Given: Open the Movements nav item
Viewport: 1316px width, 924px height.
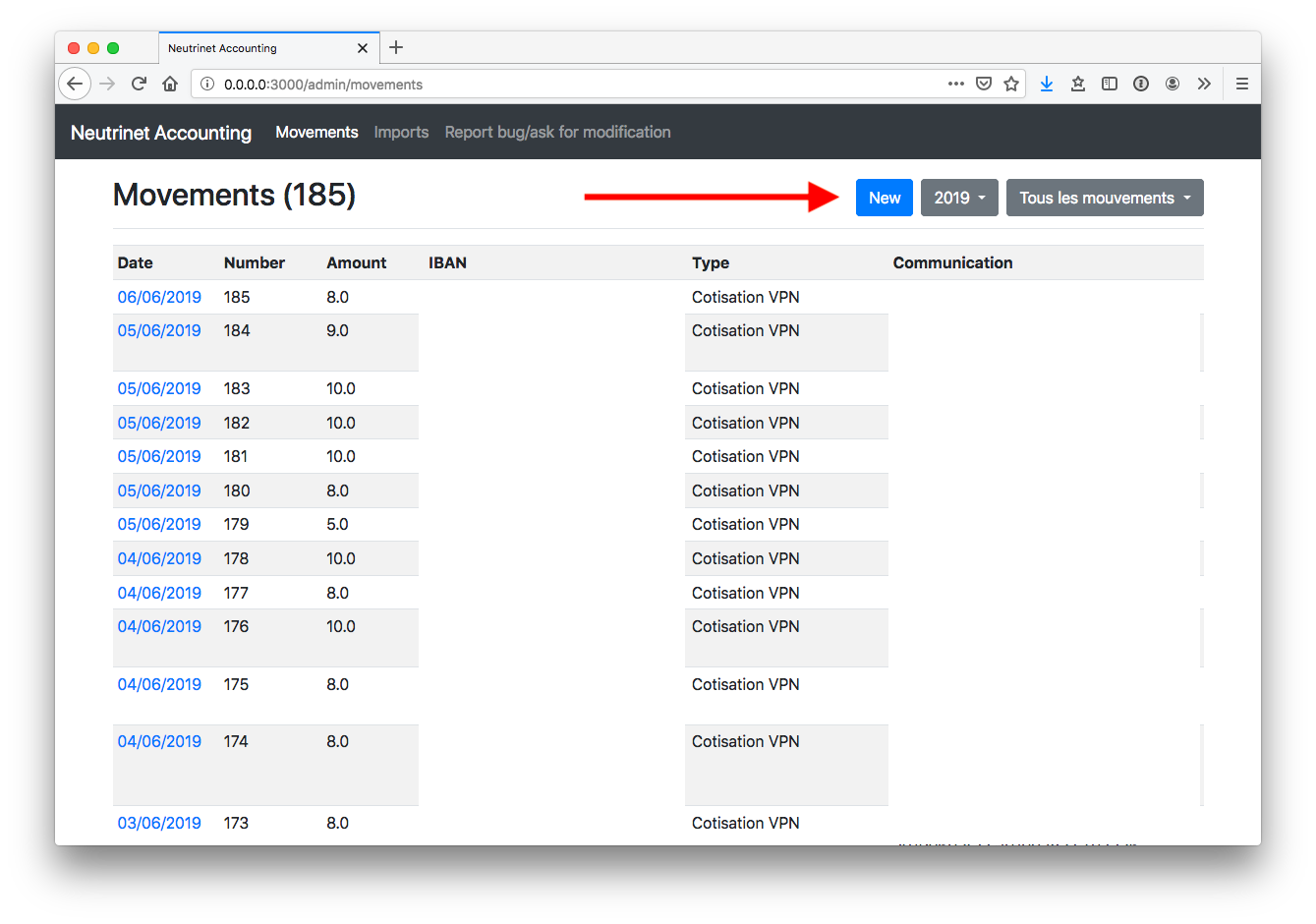Looking at the screenshot, I should (x=316, y=132).
